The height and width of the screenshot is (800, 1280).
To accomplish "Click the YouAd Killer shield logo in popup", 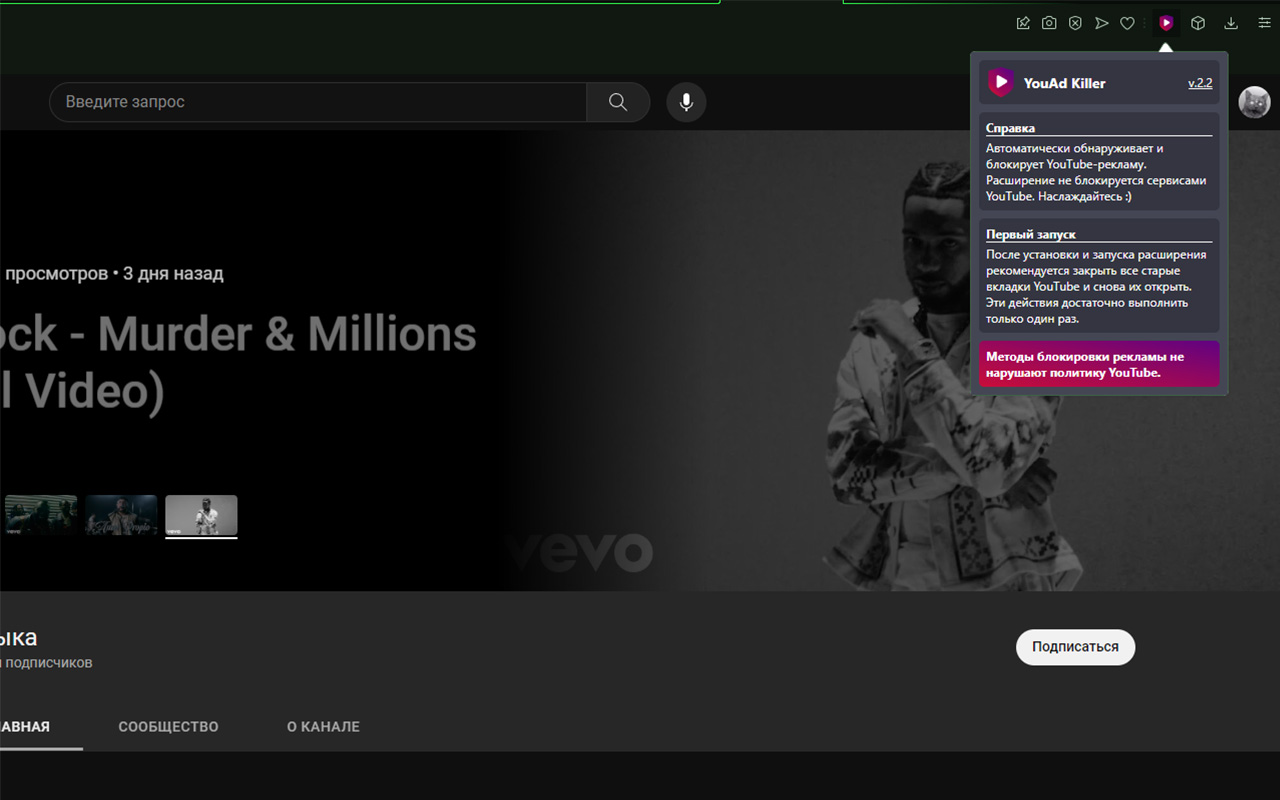I will tap(1001, 83).
